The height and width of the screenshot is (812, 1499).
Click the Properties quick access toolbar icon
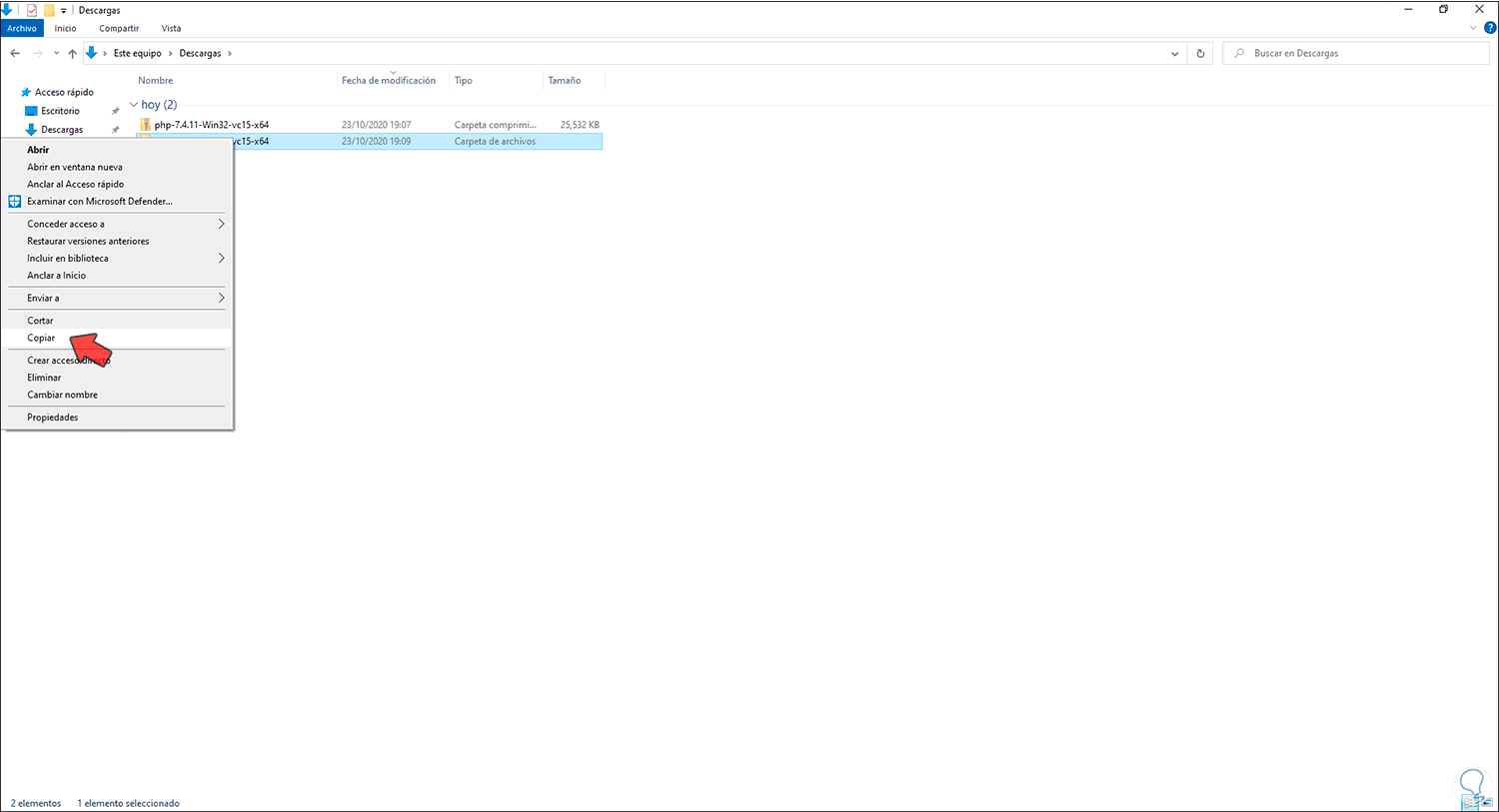[x=32, y=10]
